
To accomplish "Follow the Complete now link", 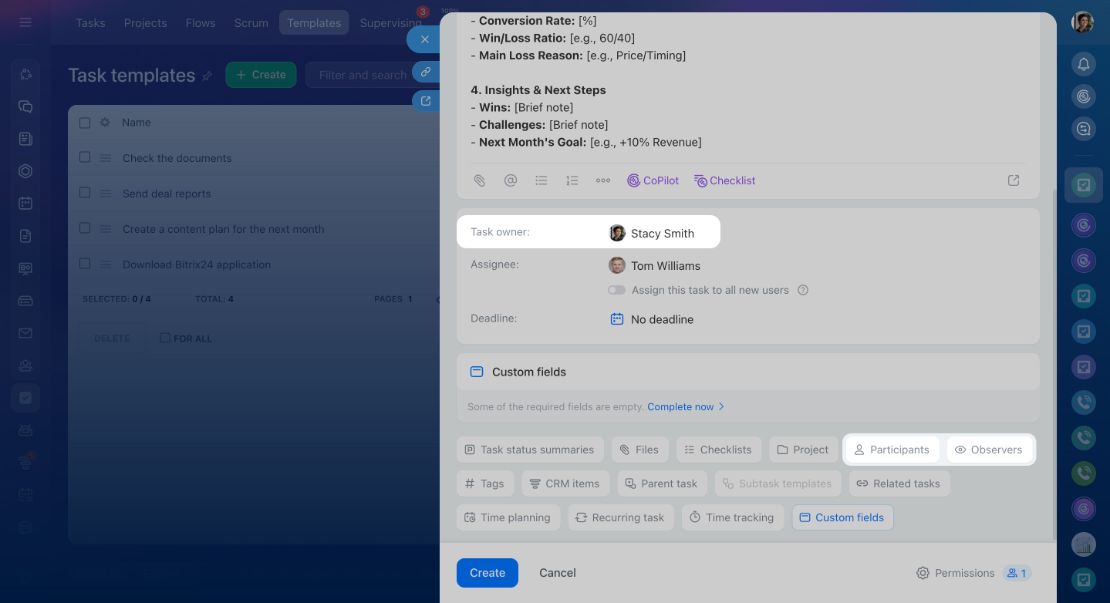I will [685, 406].
